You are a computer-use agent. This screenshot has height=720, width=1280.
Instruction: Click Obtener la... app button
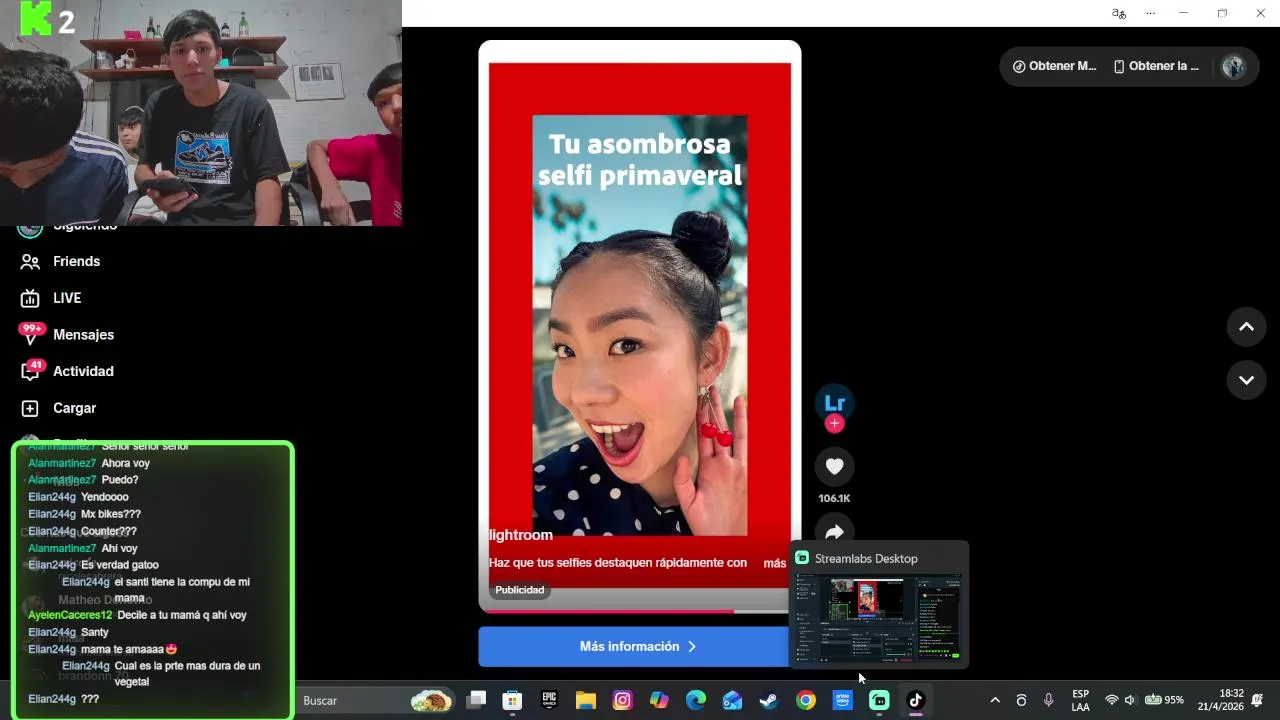coord(1156,66)
